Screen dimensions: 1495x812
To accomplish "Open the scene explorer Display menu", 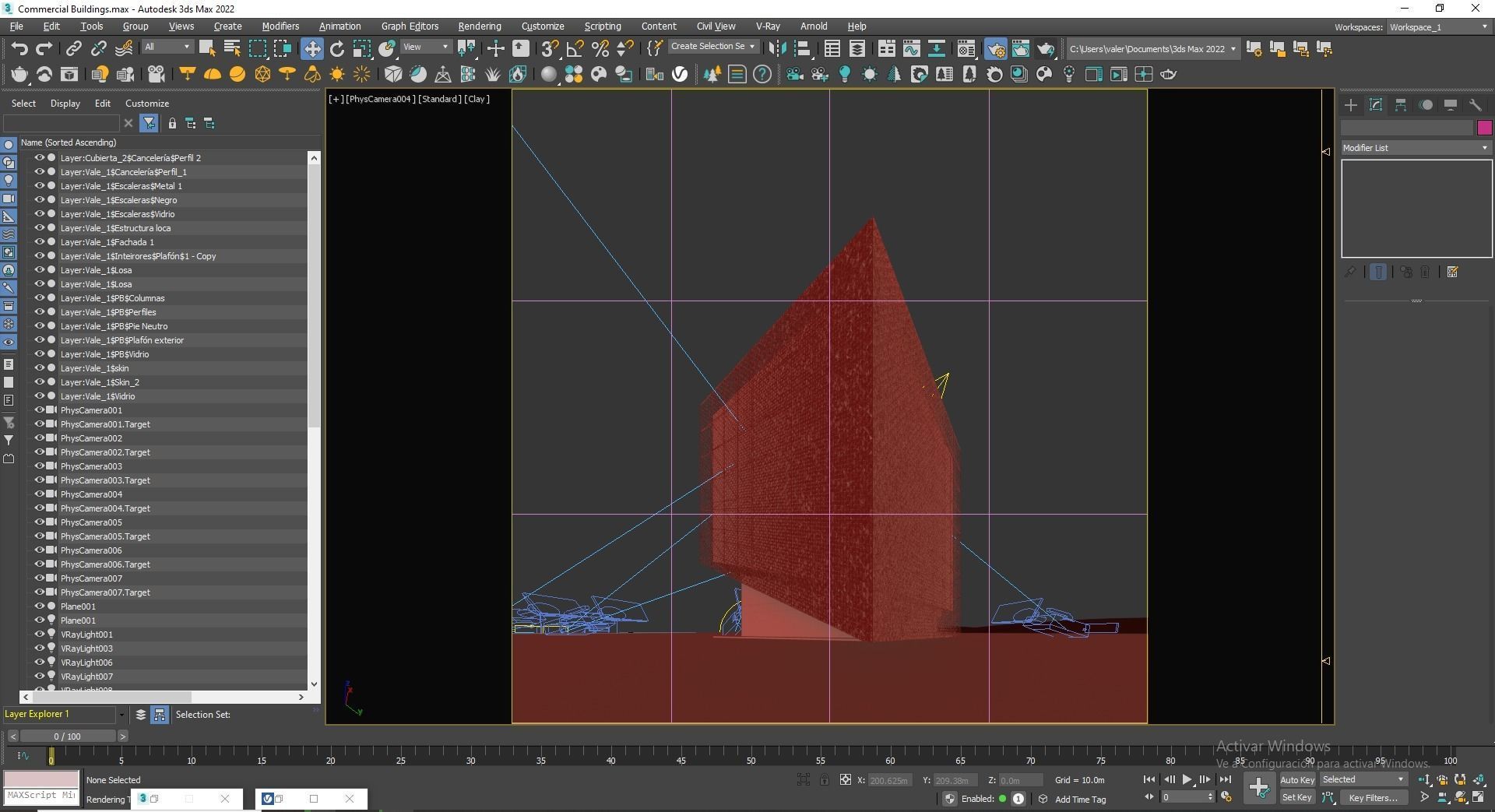I will click(x=65, y=104).
